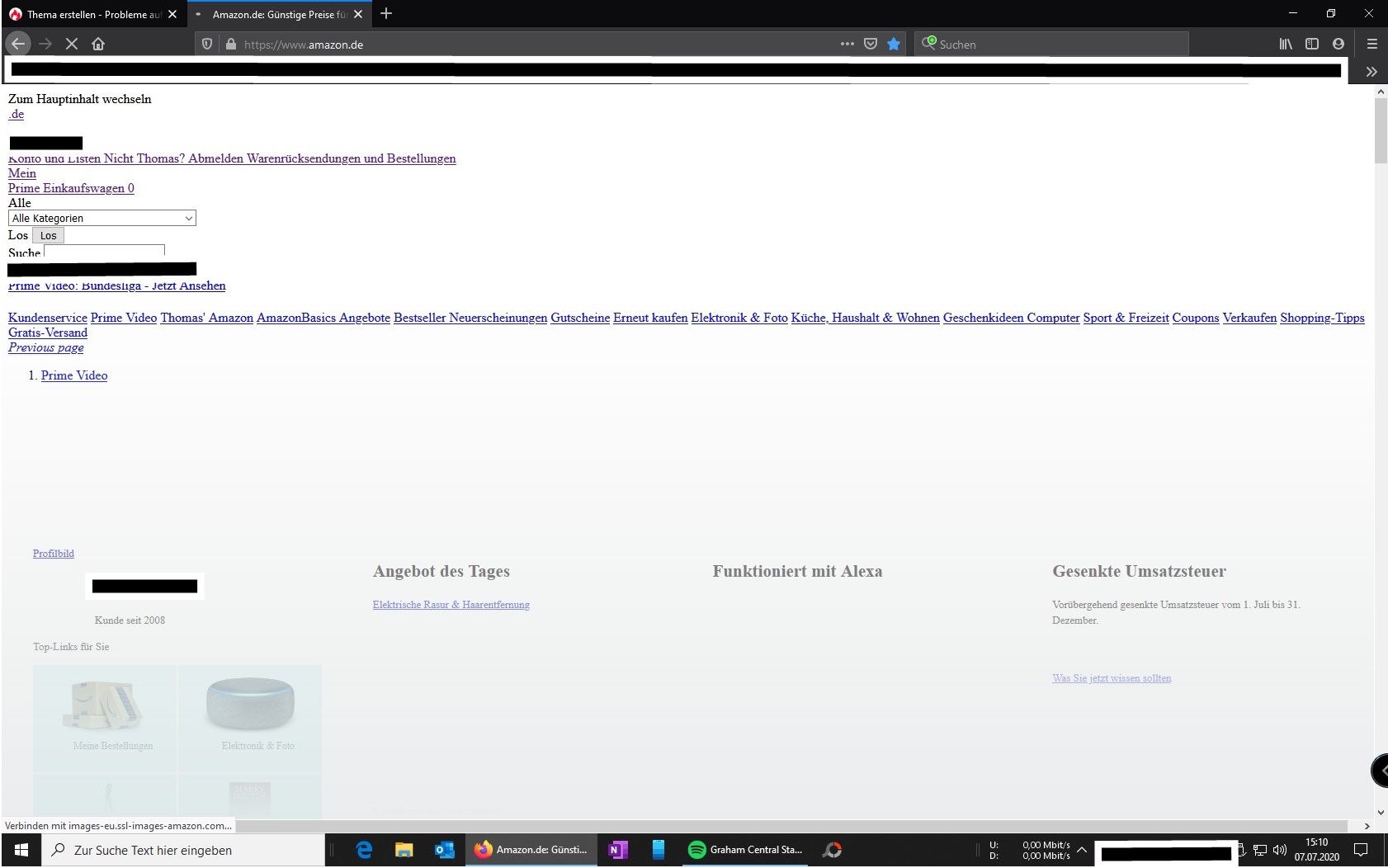
Task: Open OneNote from the taskbar
Action: pyautogui.click(x=618, y=850)
